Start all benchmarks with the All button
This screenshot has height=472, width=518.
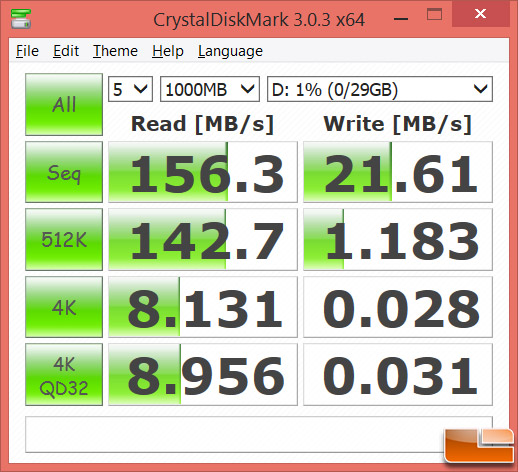coord(64,104)
